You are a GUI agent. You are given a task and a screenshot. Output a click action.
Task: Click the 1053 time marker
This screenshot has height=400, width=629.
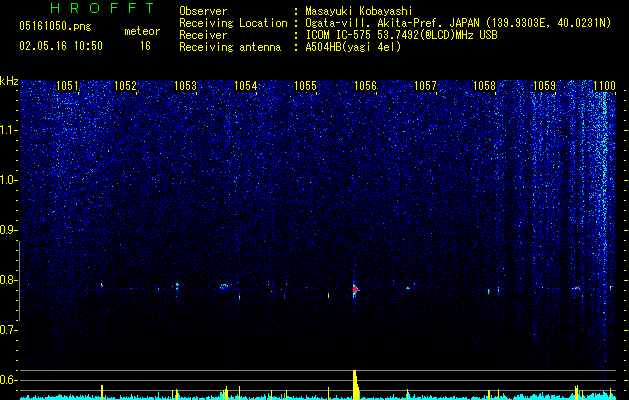click(x=186, y=86)
